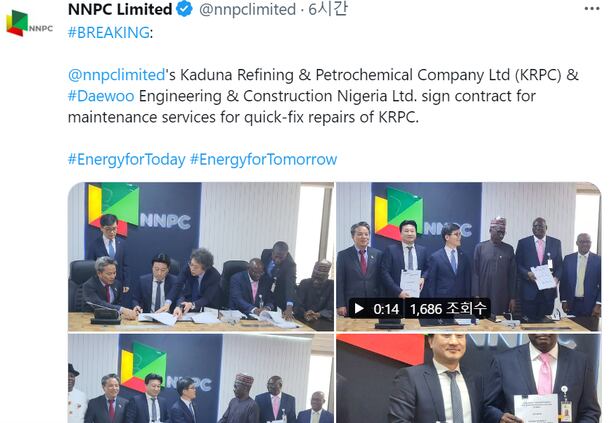Image resolution: width=616 pixels, height=423 pixels.
Task: Click the tweet body text about KRPC
Action: (323, 96)
